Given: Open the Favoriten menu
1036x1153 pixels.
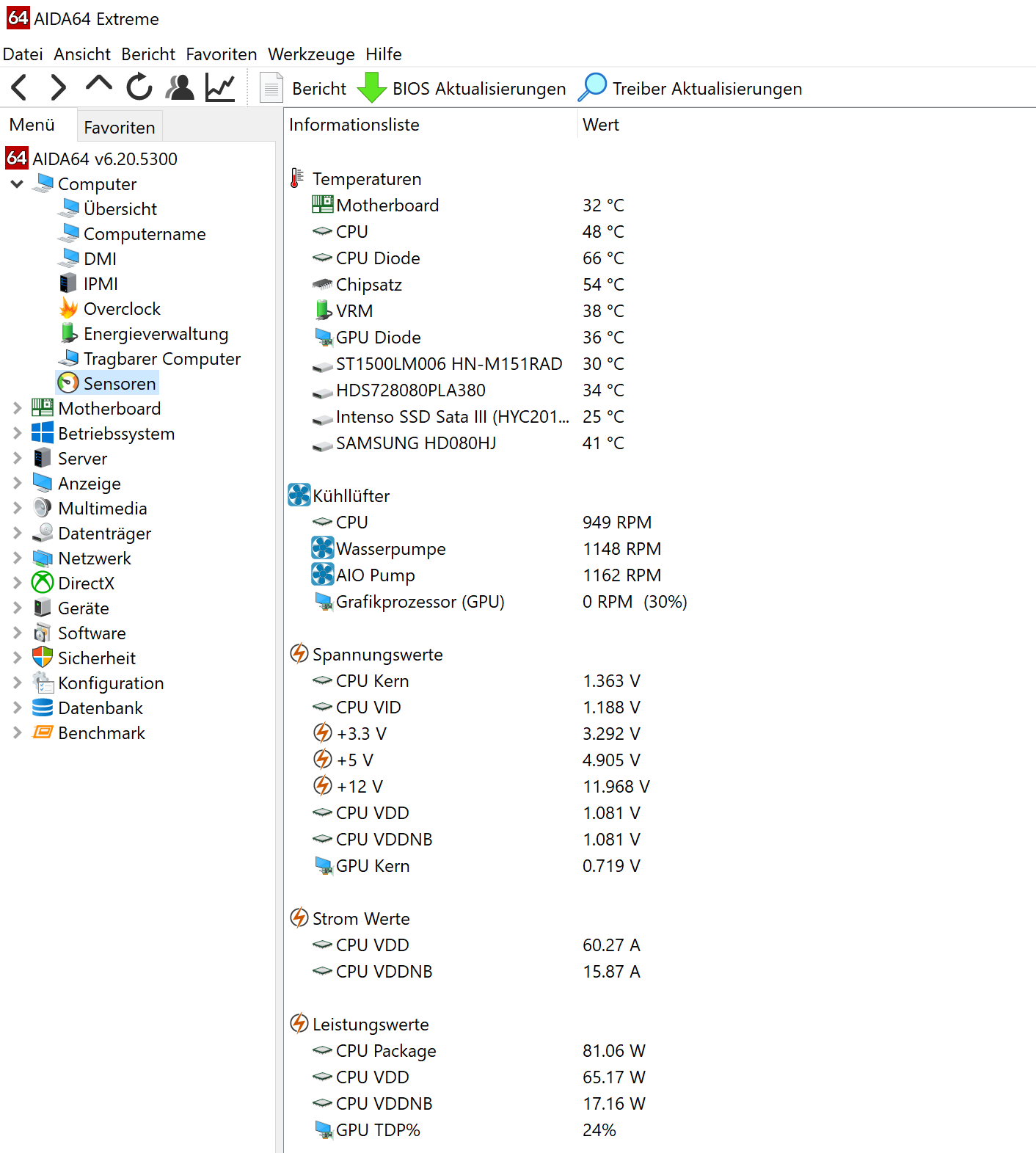Looking at the screenshot, I should pos(222,54).
